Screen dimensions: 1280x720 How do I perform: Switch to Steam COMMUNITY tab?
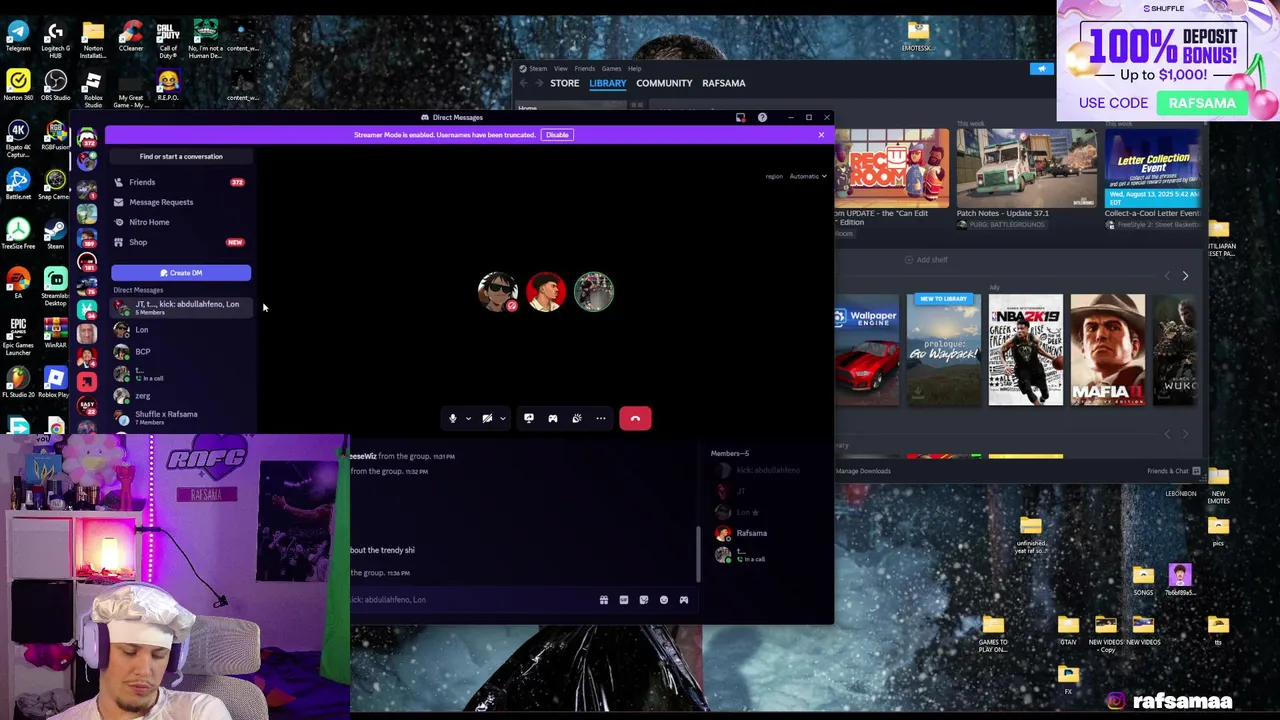664,83
